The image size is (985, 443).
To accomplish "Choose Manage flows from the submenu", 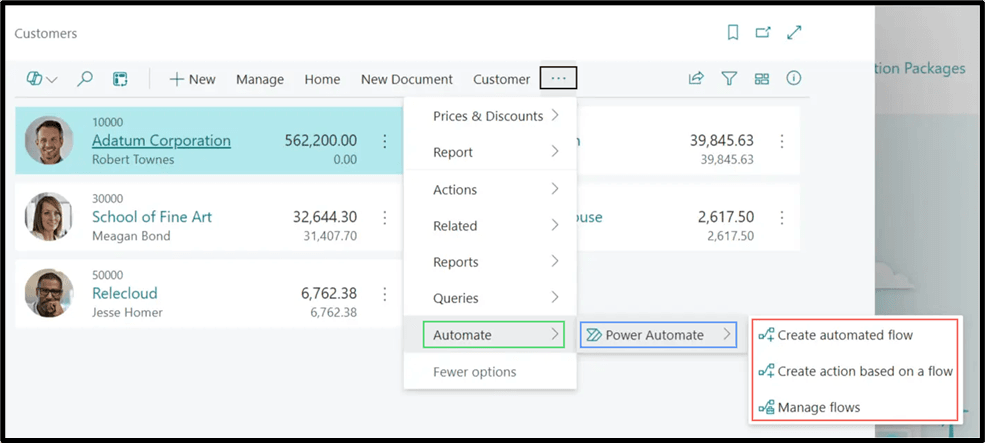I will (x=818, y=407).
